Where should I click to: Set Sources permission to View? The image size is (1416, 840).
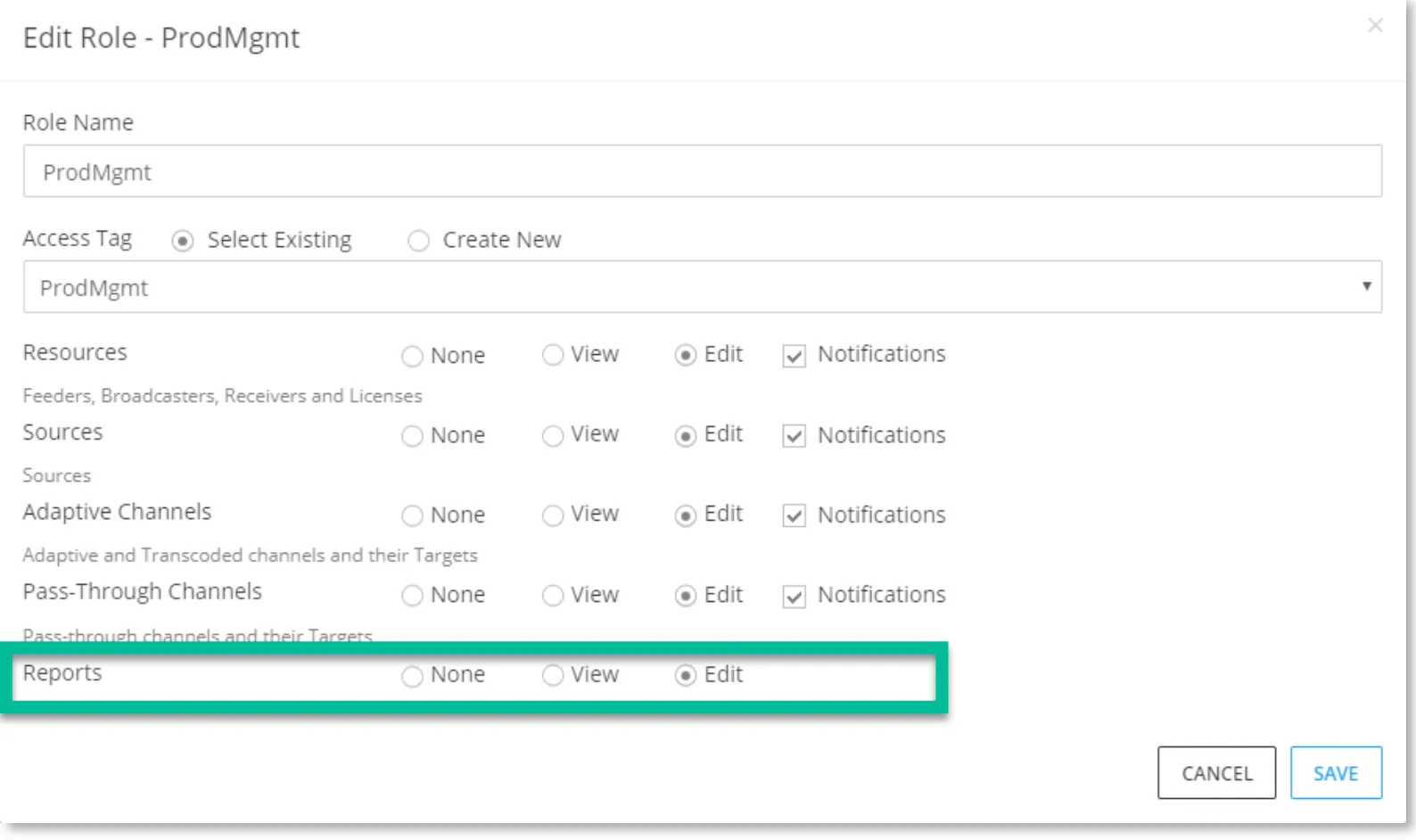[x=553, y=435]
